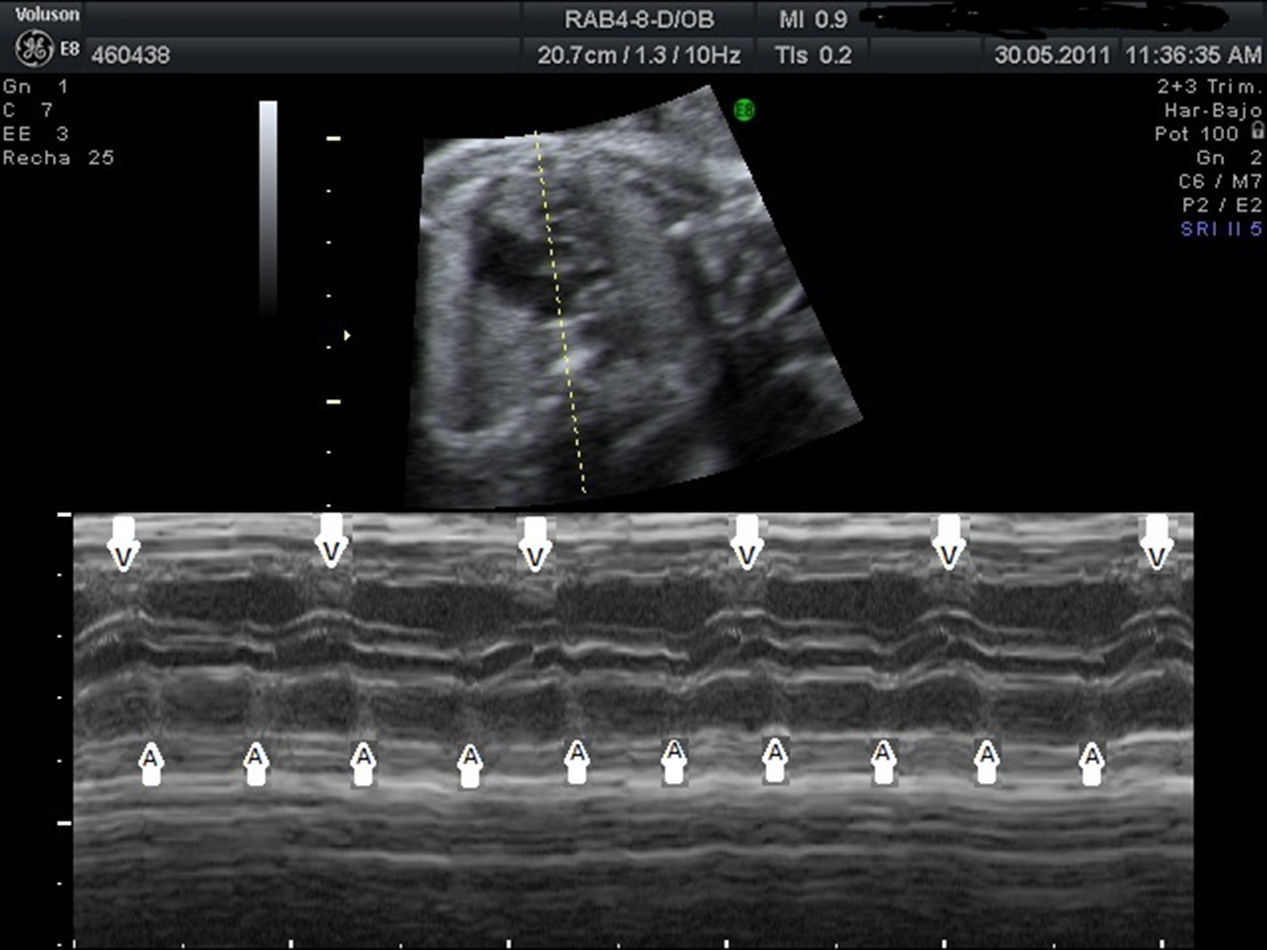
Task: Click the rightmost A atrial arrow marker
Action: tap(1092, 764)
